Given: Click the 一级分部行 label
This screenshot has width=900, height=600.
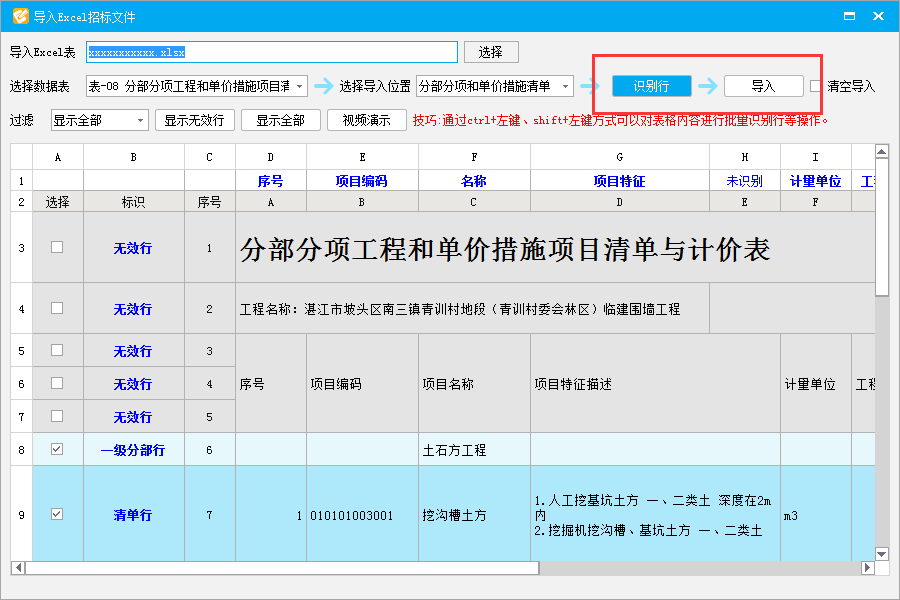Looking at the screenshot, I should coord(133,450).
